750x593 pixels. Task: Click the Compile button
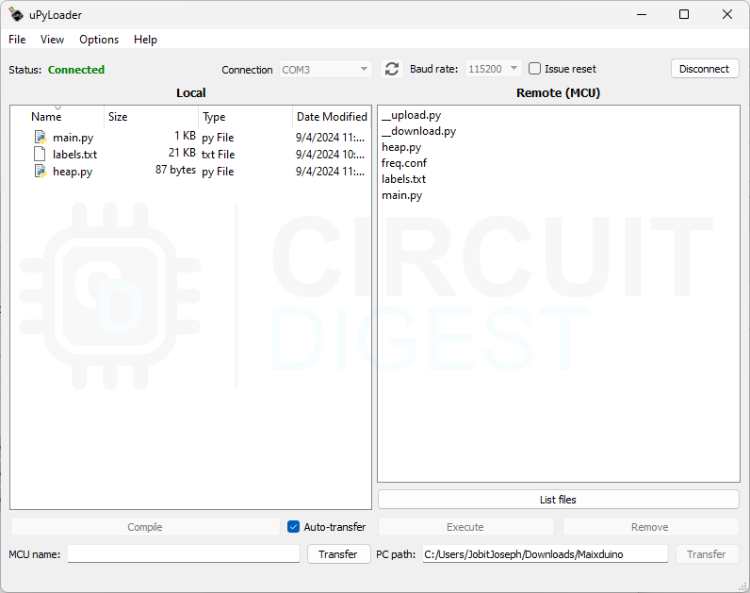(x=145, y=527)
